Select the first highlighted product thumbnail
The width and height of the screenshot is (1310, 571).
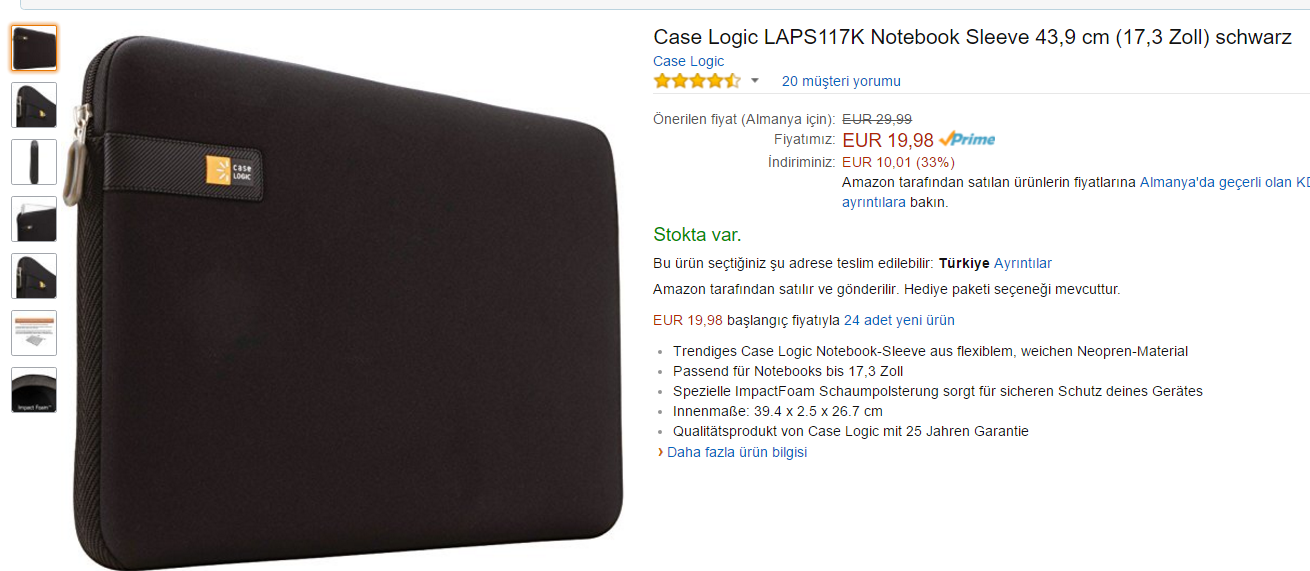34,48
